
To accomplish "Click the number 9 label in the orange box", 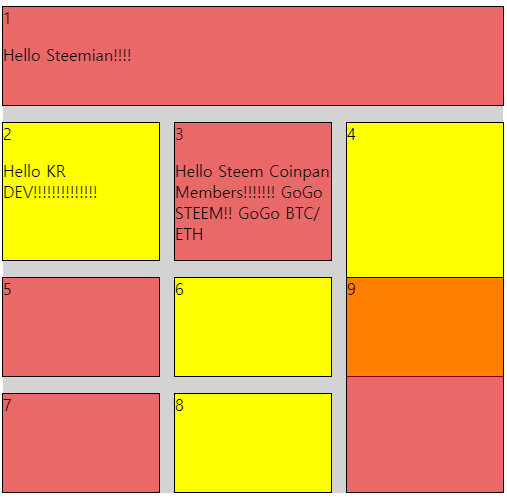I will pyautogui.click(x=351, y=289).
